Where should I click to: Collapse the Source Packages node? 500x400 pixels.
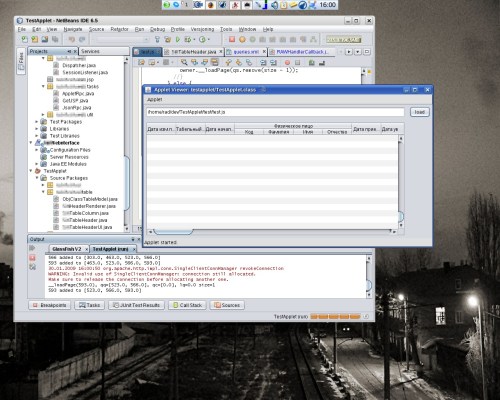37,178
